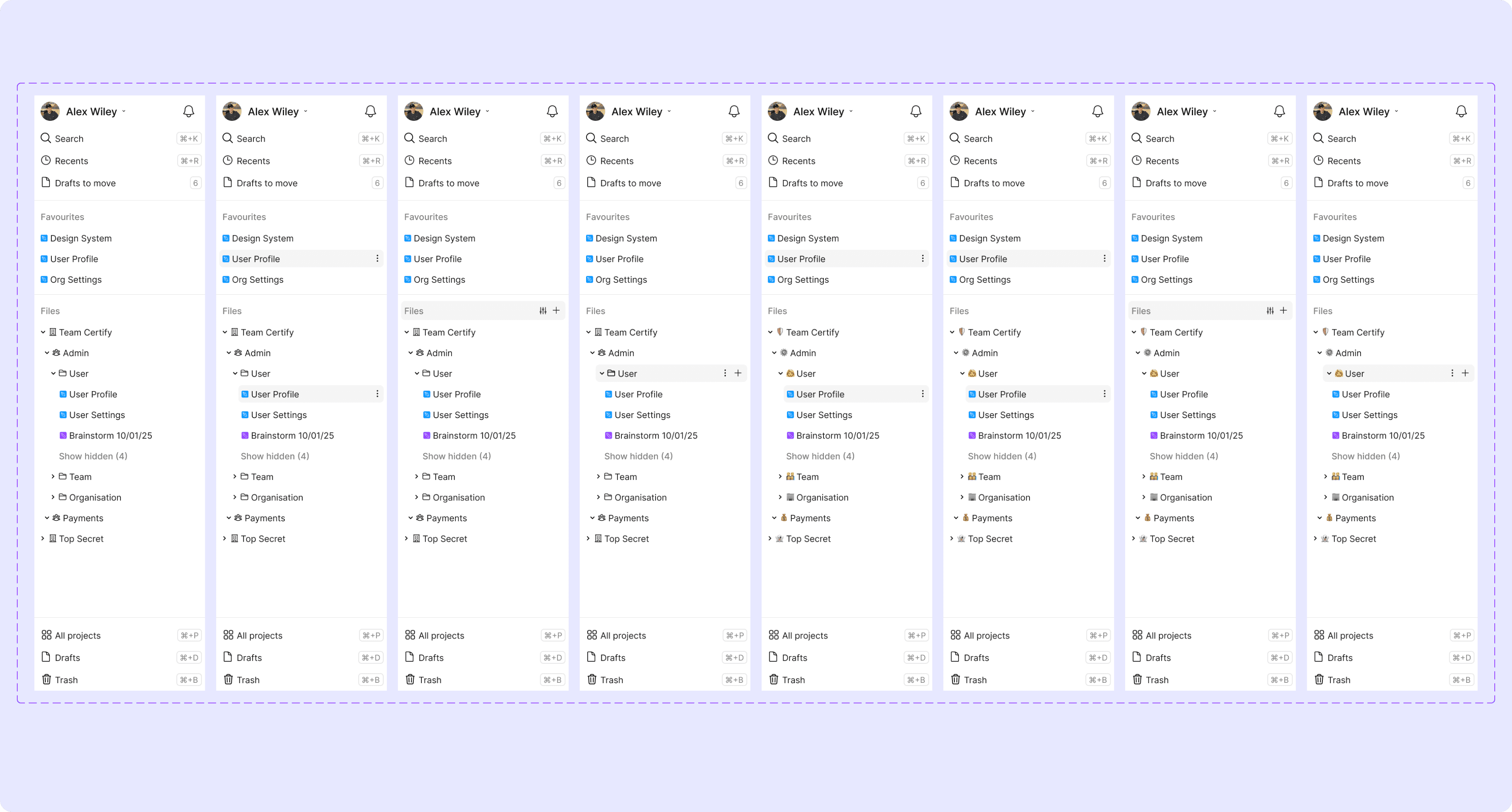Click the gear icon beside Admin in sixth sidebar
Viewport: 1512px width, 812px height.
pyautogui.click(x=966, y=353)
